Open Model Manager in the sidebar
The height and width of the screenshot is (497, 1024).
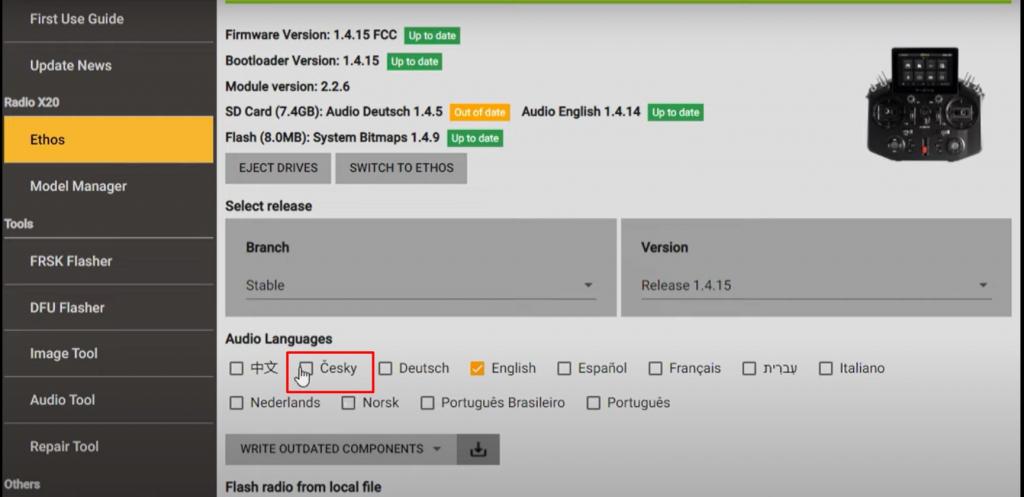pos(78,186)
